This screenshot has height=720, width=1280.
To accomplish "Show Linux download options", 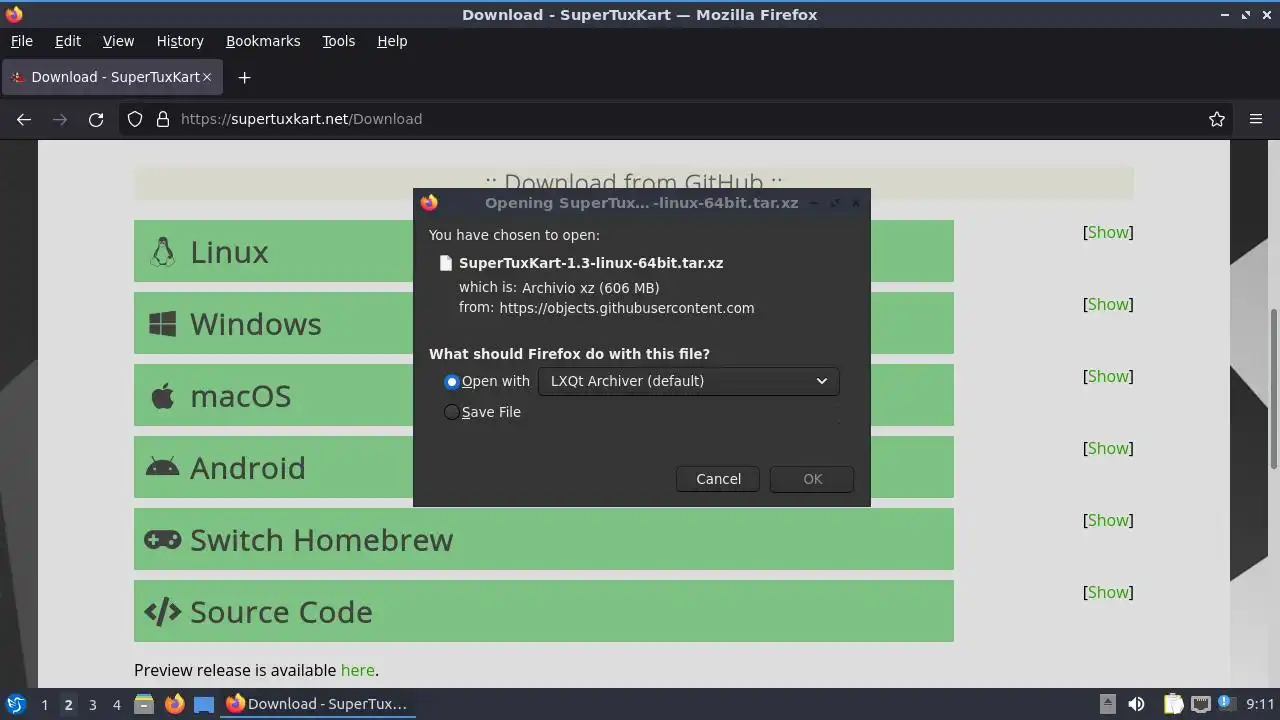I will click(1108, 232).
